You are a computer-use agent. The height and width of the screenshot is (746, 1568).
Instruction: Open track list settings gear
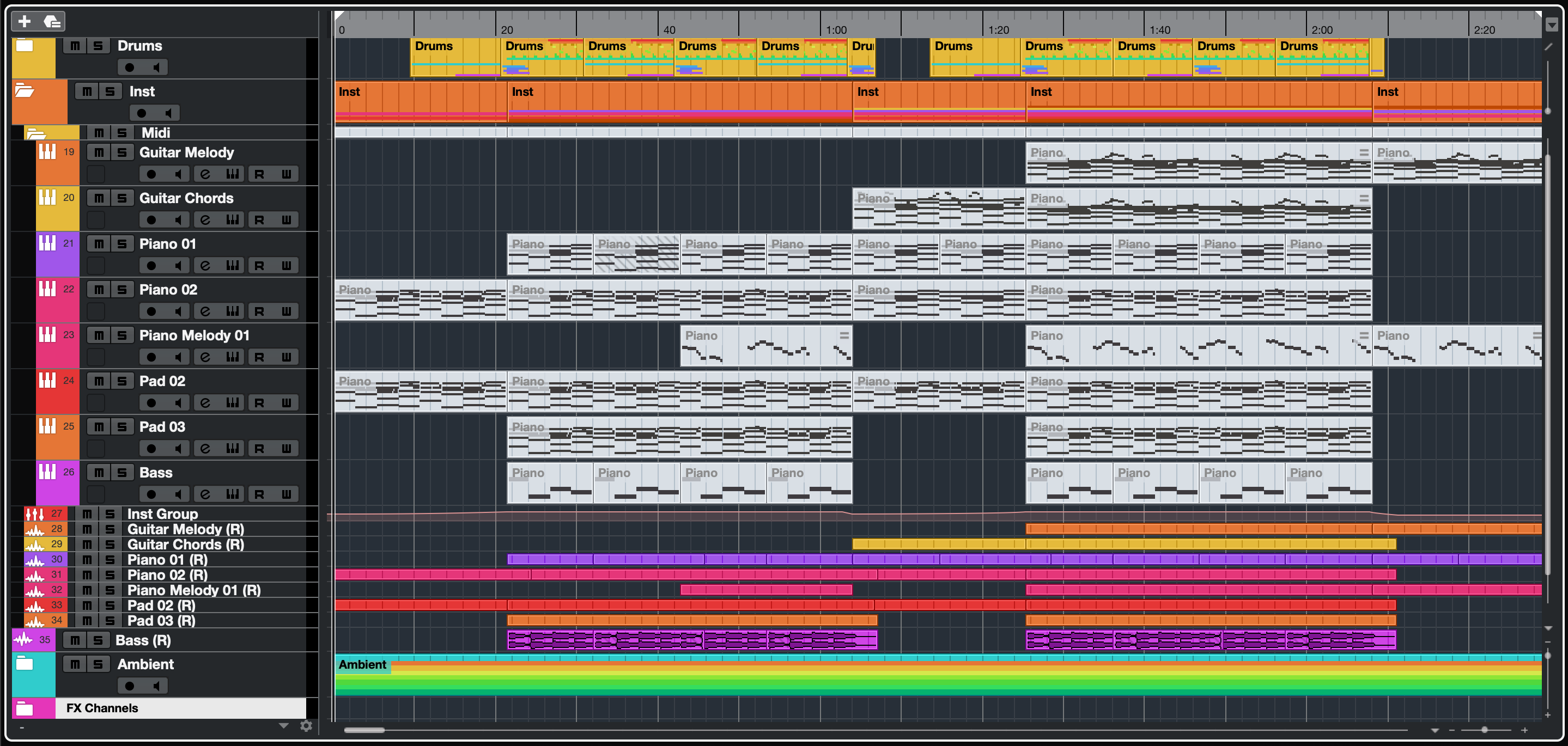click(306, 725)
